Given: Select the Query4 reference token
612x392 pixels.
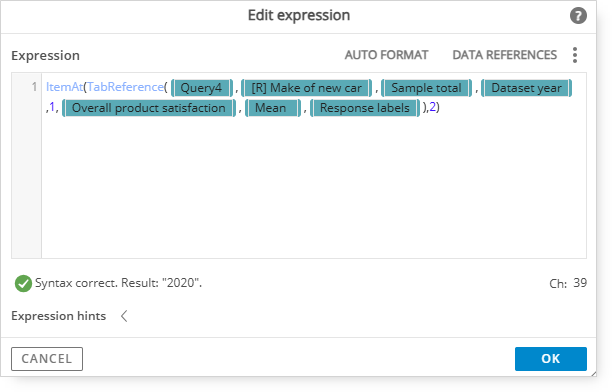Looking at the screenshot, I should point(202,87).
